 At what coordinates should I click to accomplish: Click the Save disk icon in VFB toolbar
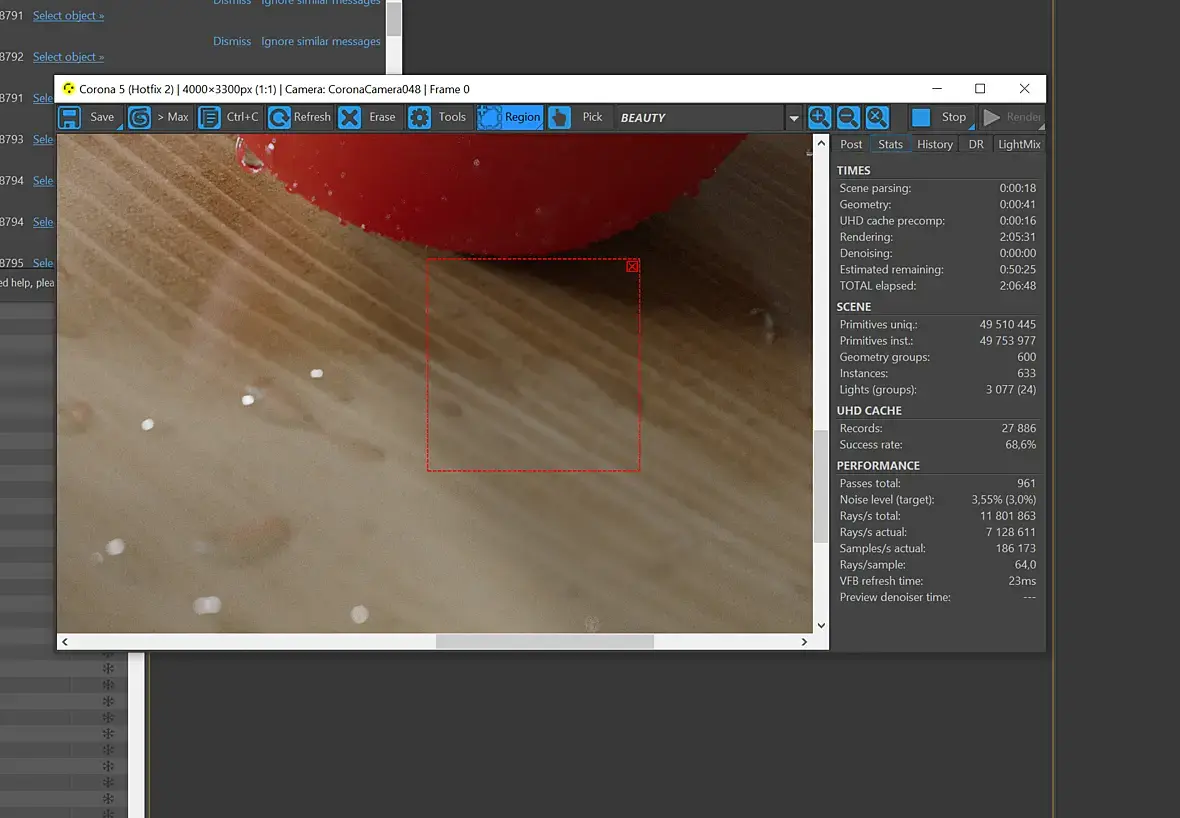tap(70, 117)
